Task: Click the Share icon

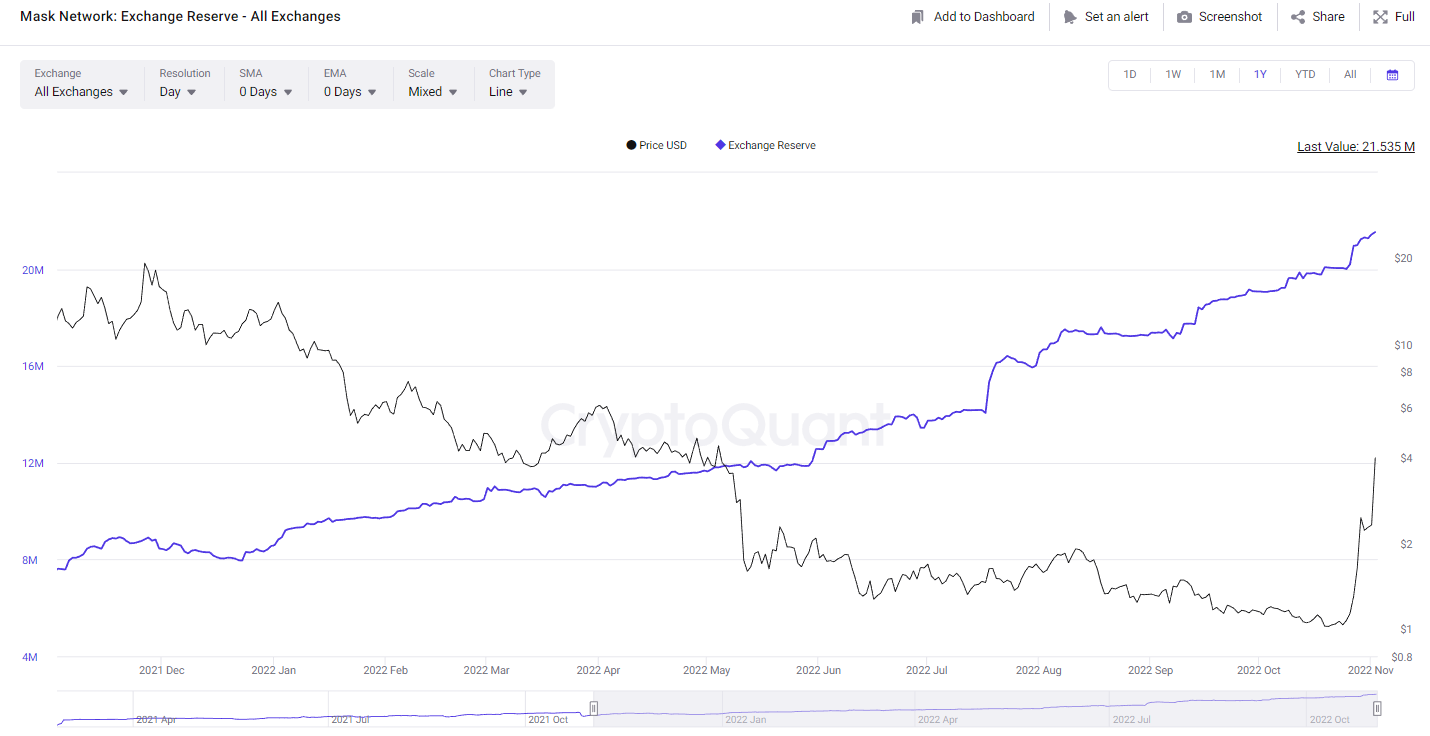Action: [1298, 17]
